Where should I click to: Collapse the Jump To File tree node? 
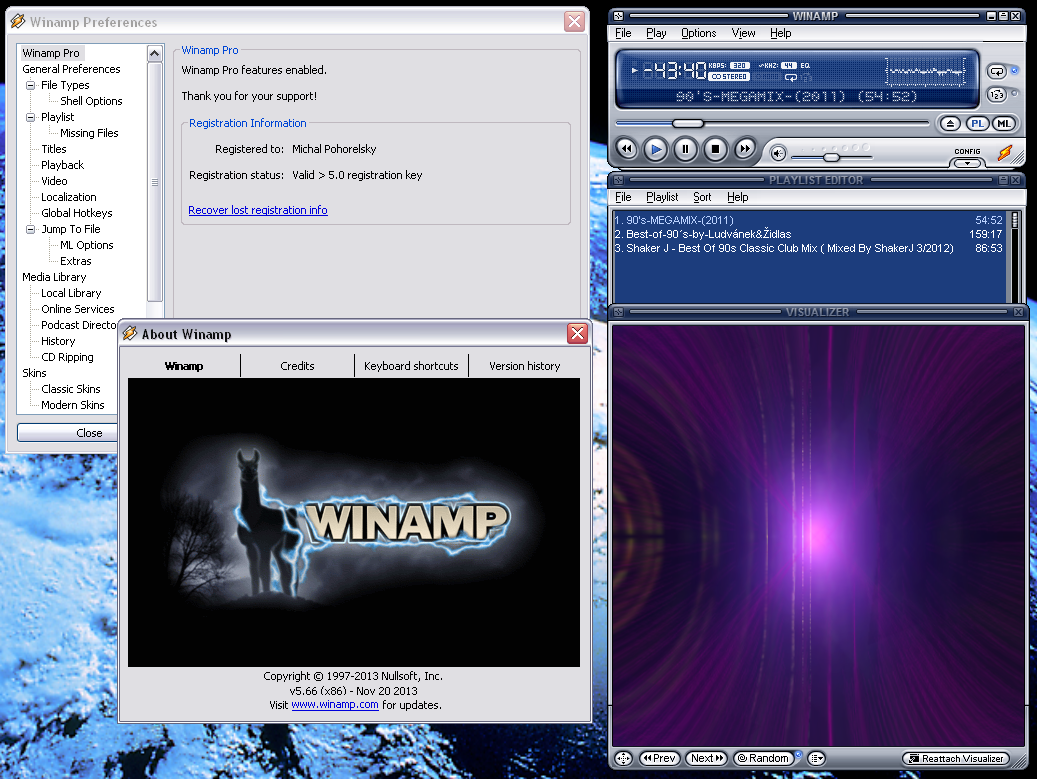[x=31, y=229]
